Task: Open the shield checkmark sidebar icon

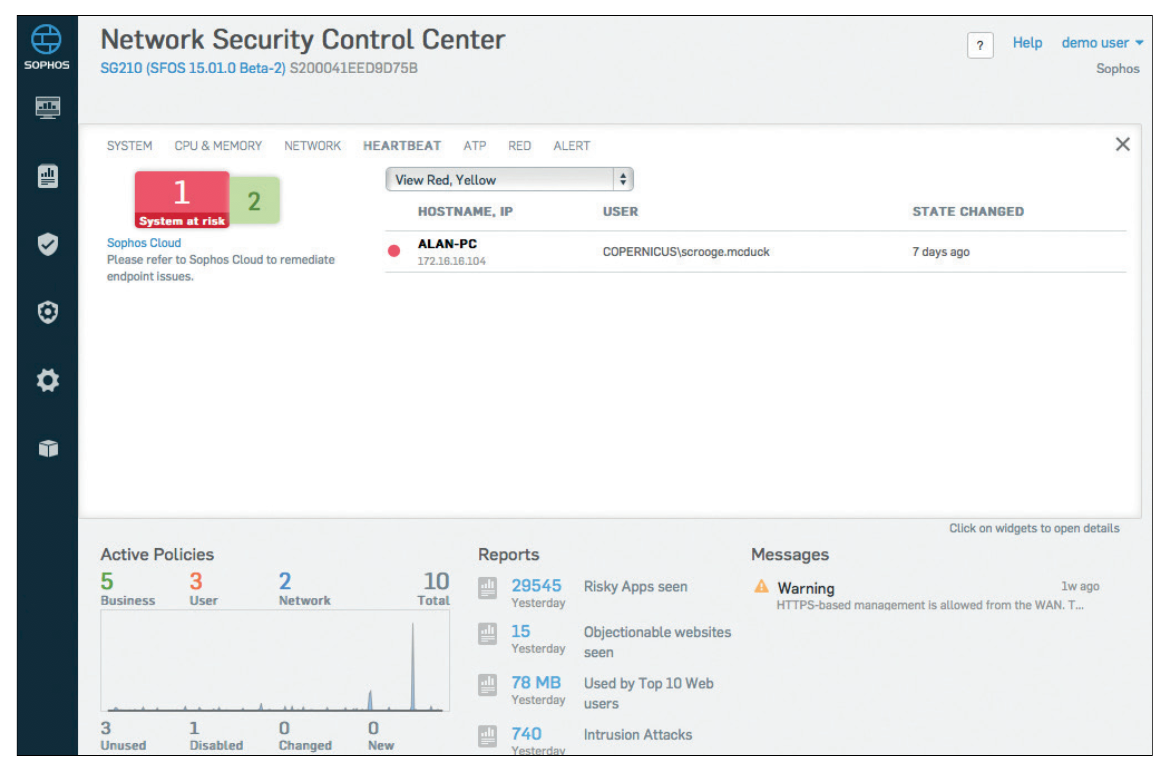Action: point(48,244)
